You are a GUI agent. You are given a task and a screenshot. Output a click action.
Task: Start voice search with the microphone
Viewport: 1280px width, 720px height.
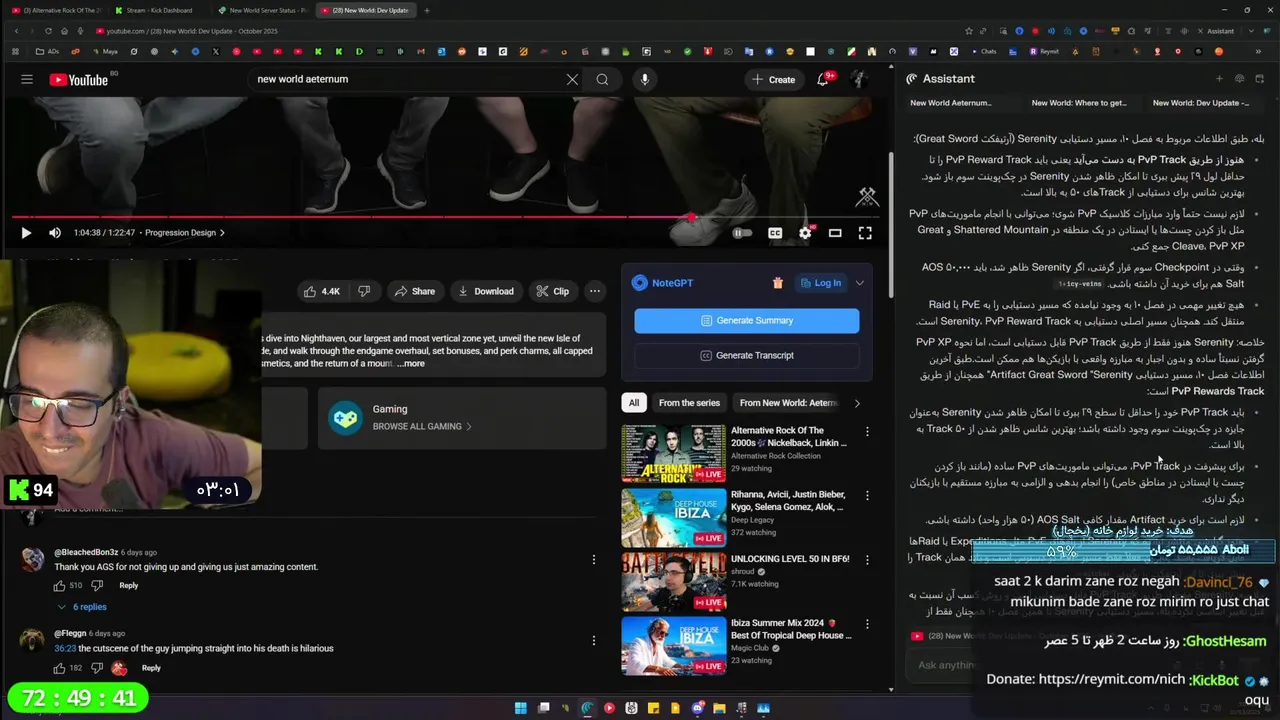pyautogui.click(x=645, y=79)
